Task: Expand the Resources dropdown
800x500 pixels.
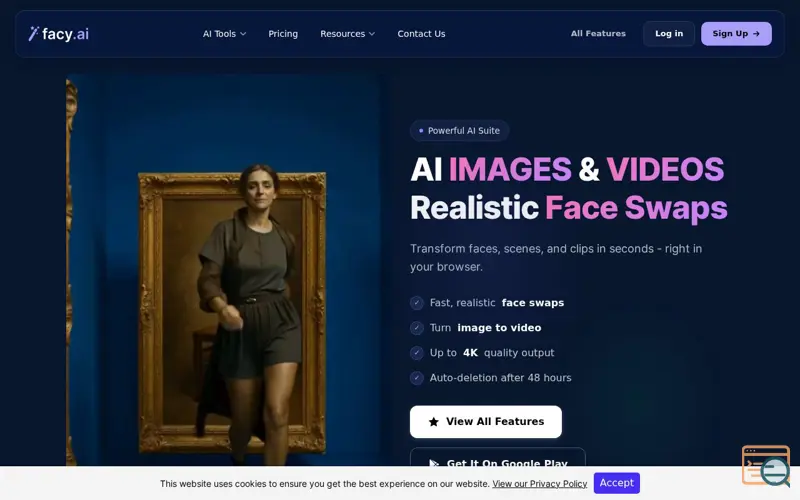Action: pyautogui.click(x=347, y=34)
